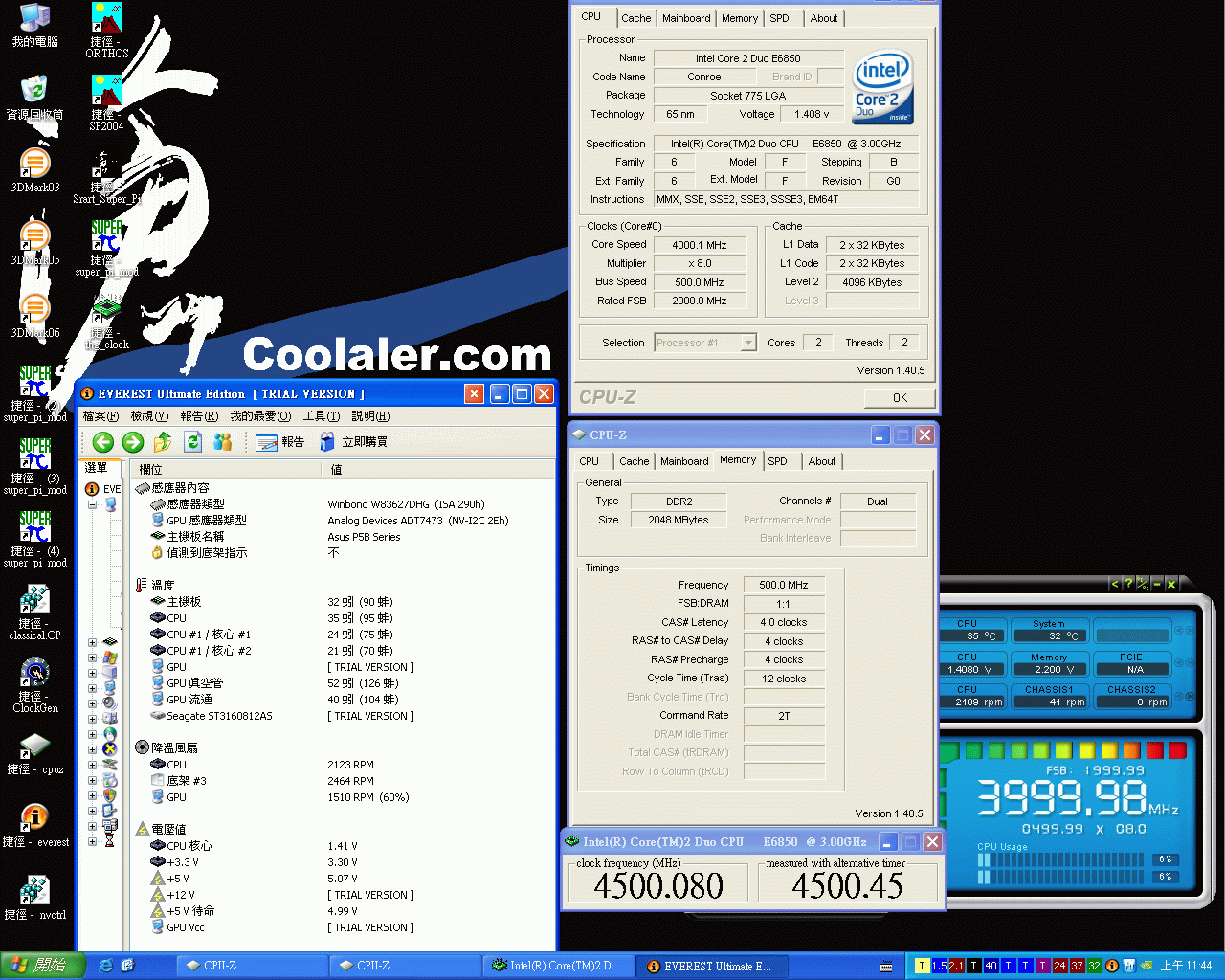Open the 報告(R) menu in EVEREST
This screenshot has height=980, width=1225.
pyautogui.click(x=199, y=416)
